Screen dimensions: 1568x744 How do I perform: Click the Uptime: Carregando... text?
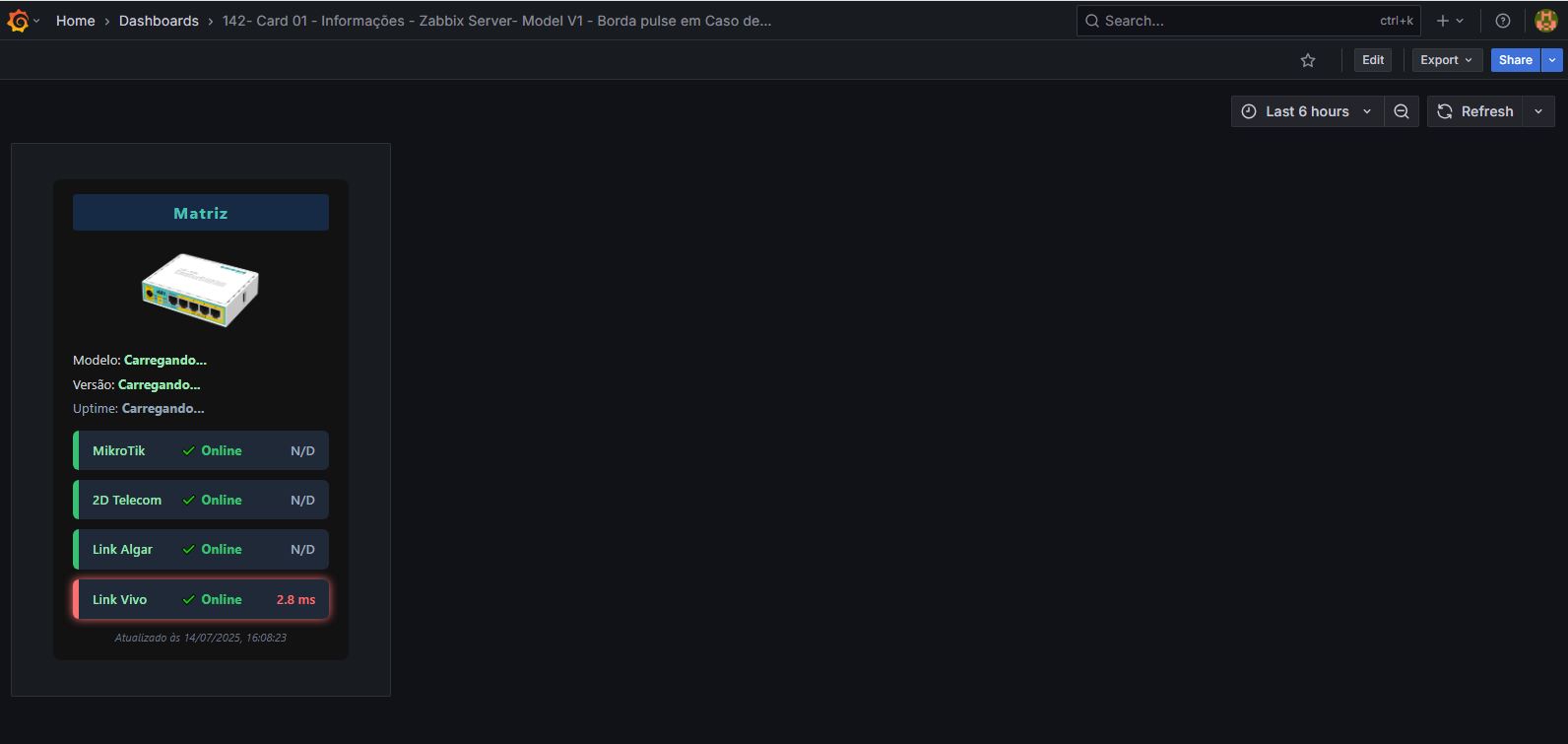point(139,409)
